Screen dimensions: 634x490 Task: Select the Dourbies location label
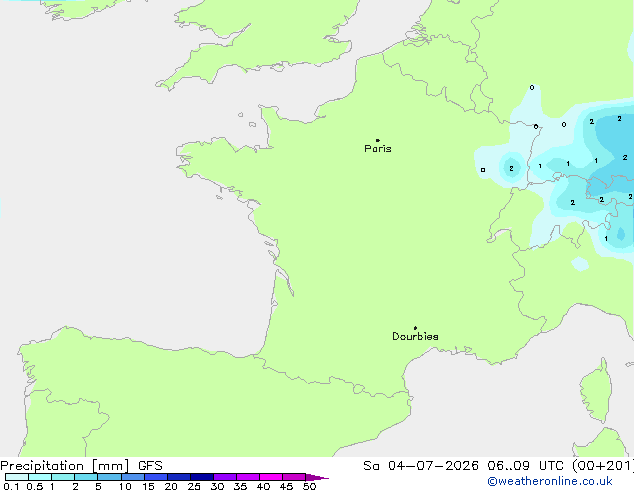pos(415,336)
